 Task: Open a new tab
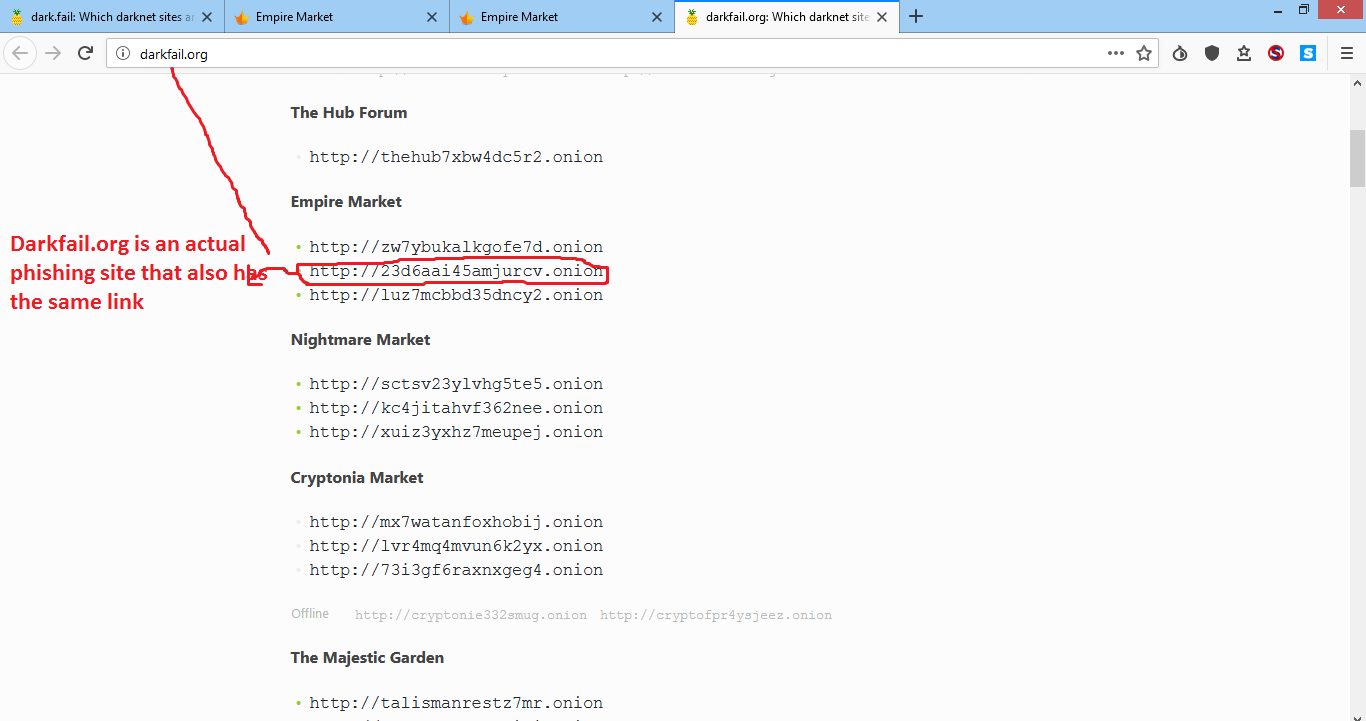[x=916, y=16]
